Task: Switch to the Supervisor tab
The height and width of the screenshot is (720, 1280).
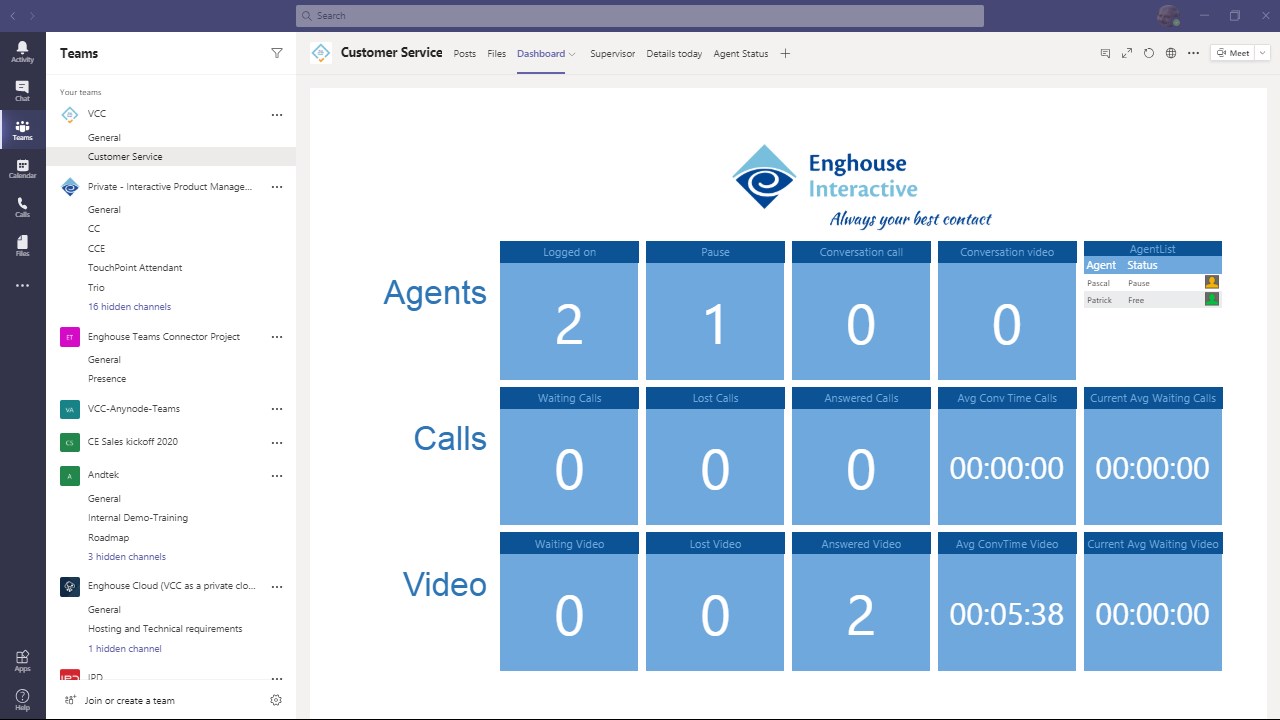Action: [x=612, y=54]
